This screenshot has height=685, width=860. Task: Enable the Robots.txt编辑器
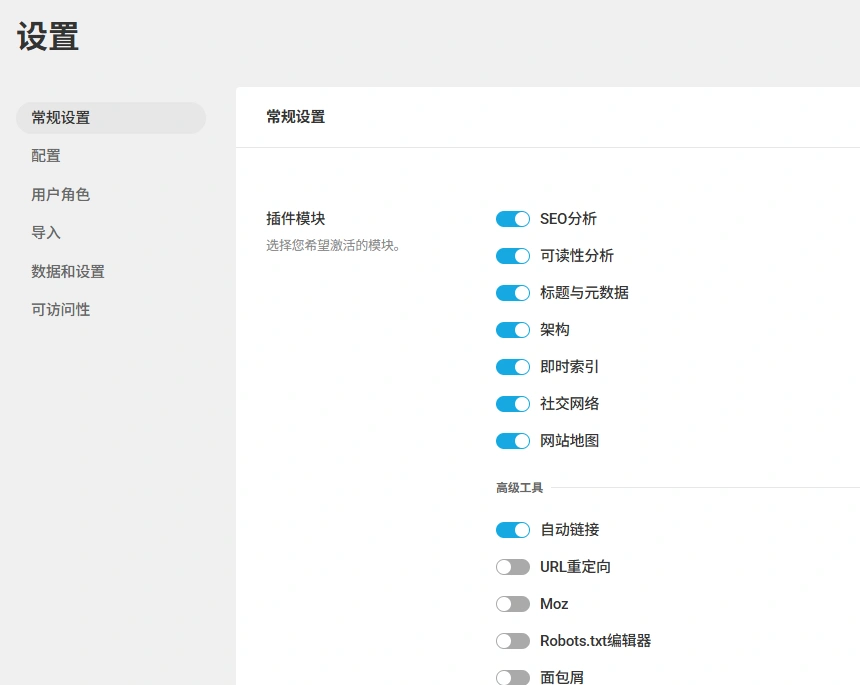(512, 640)
